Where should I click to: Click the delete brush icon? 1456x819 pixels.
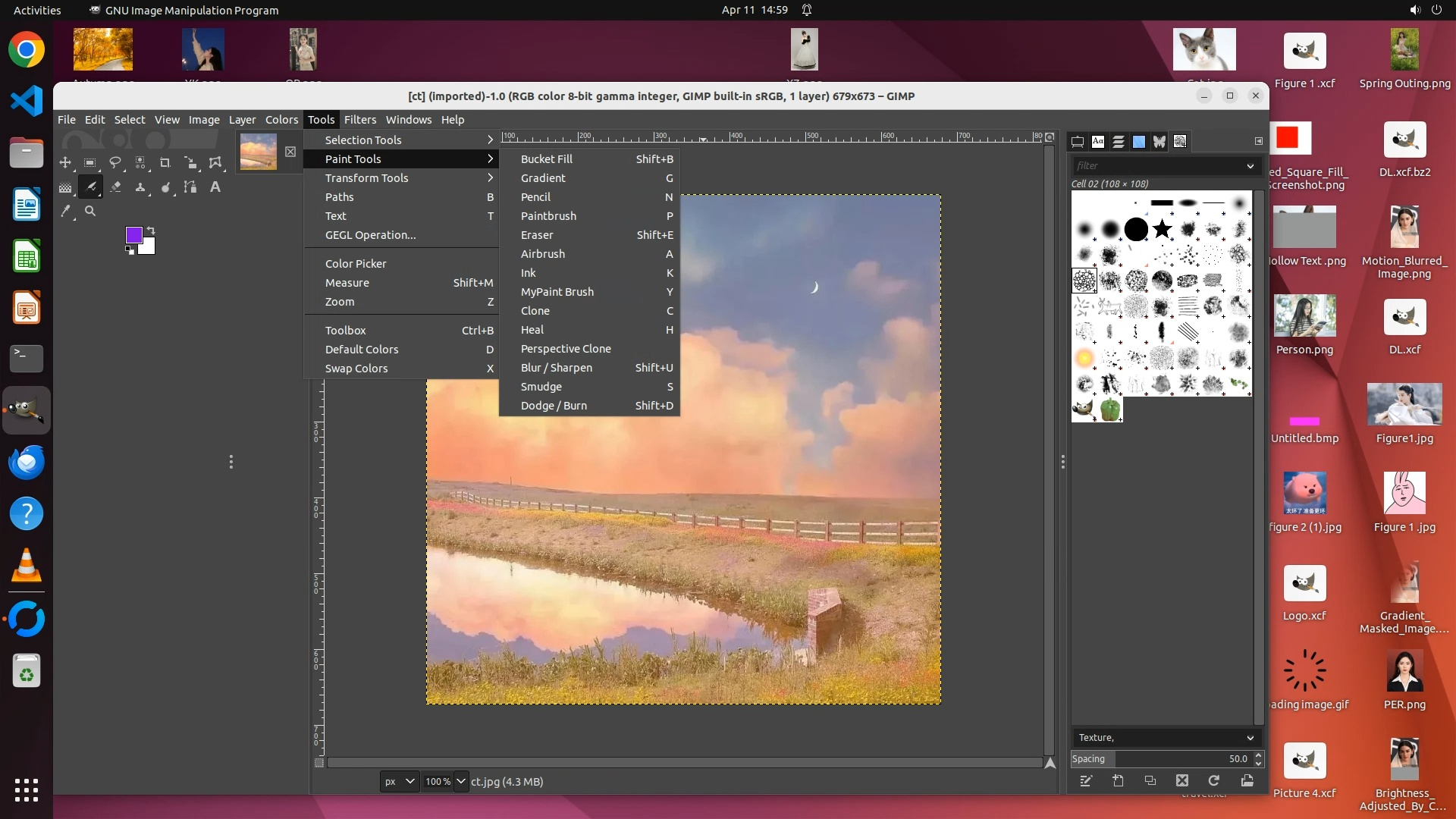[1182, 780]
